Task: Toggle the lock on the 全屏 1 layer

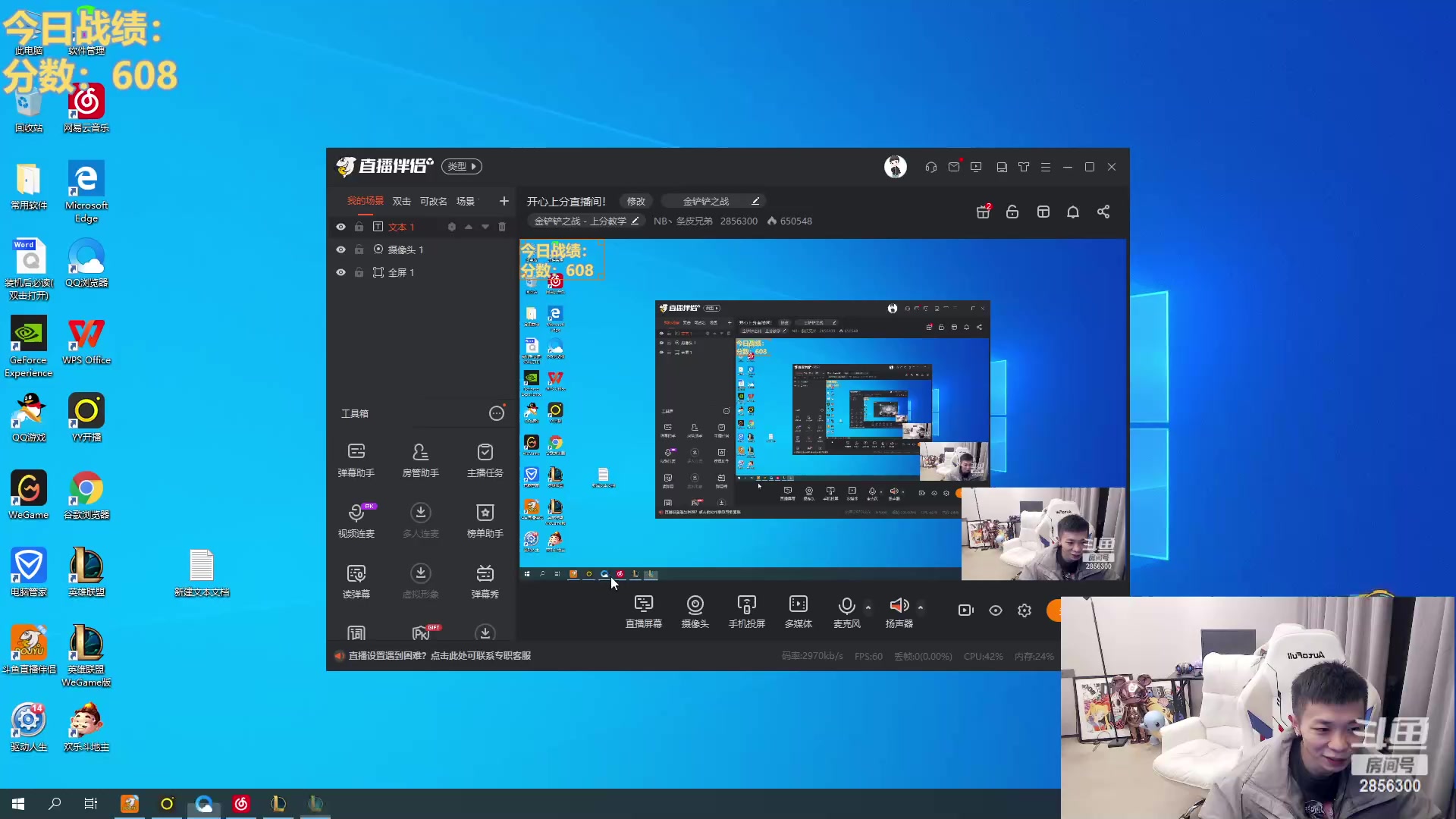Action: point(359,272)
